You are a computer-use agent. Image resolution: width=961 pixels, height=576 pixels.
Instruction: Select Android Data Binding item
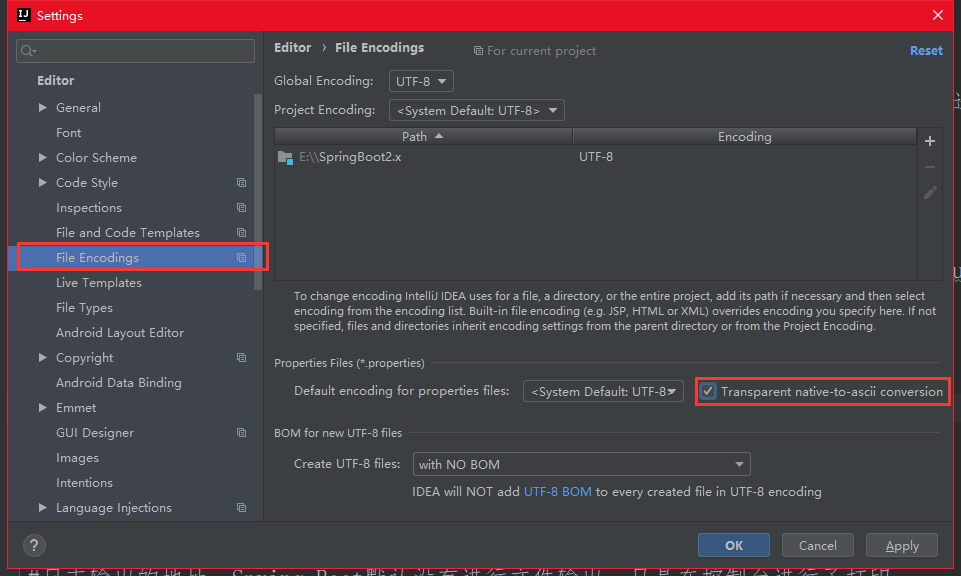119,383
